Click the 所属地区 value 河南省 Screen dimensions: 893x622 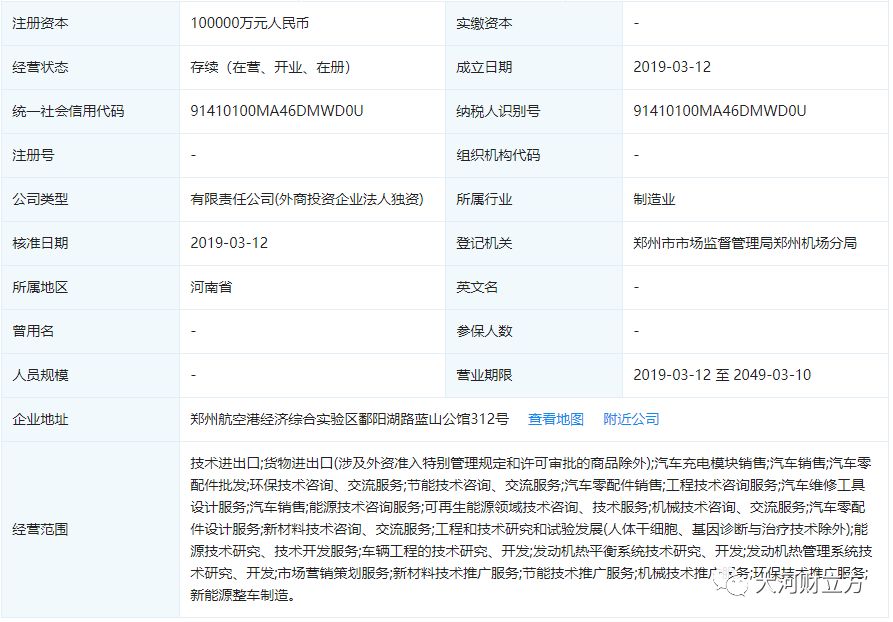point(211,287)
